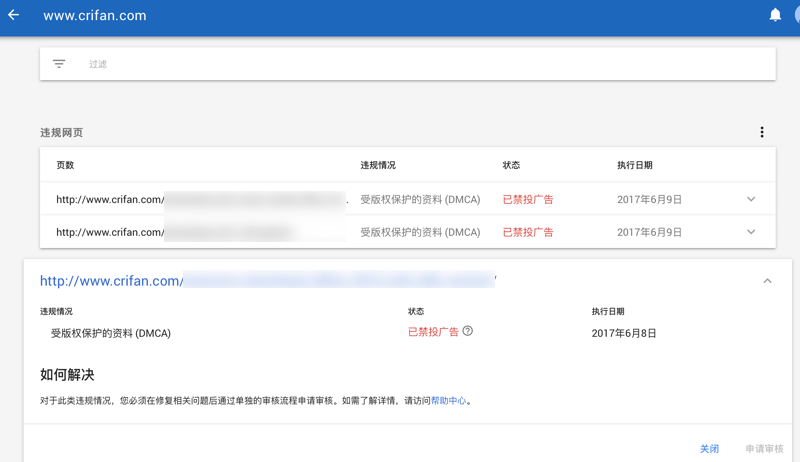Expand the second violation row chevron

[x=751, y=232]
